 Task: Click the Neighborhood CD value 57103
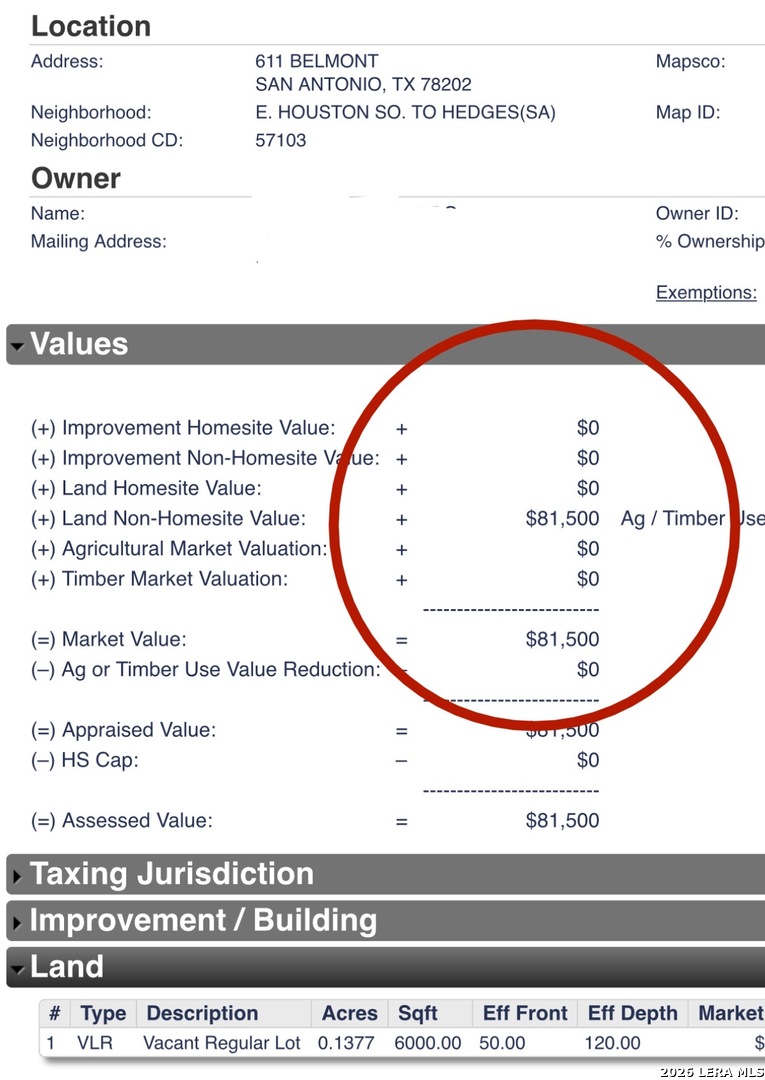[281, 141]
